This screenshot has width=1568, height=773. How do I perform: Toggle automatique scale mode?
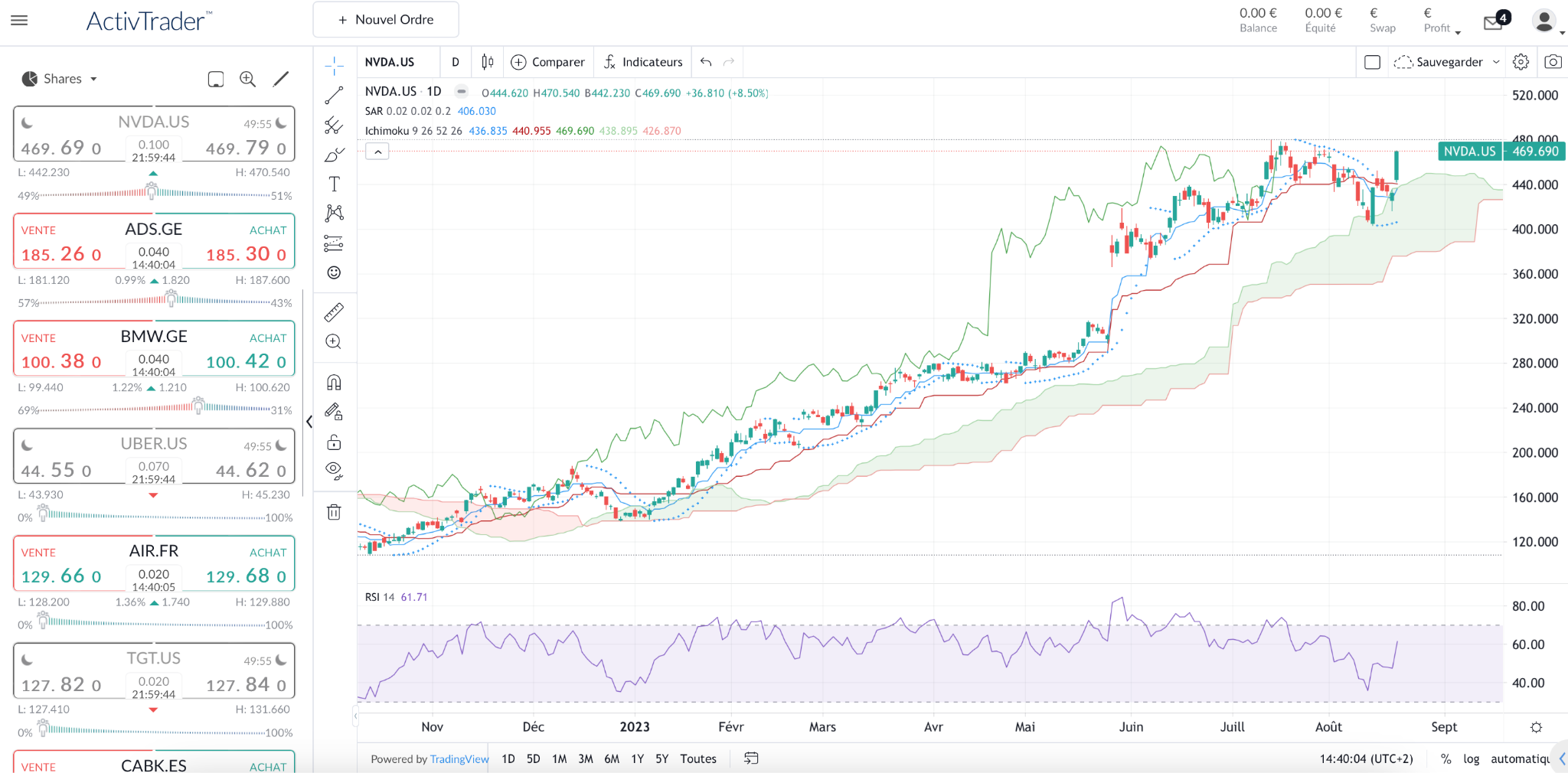1520,758
